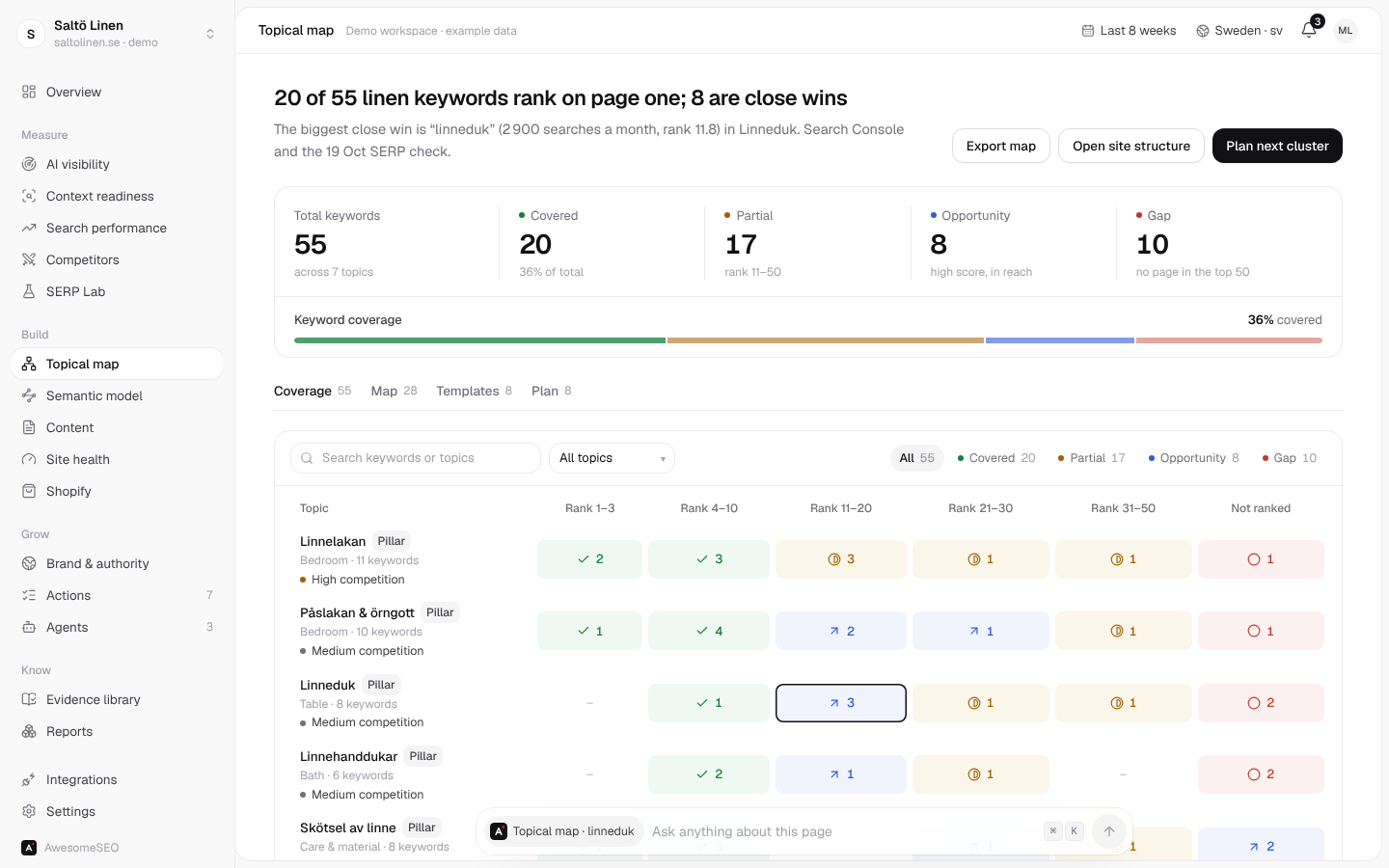Select the Competitors sidebar icon
This screenshot has height=868, width=1389.
[x=29, y=259]
